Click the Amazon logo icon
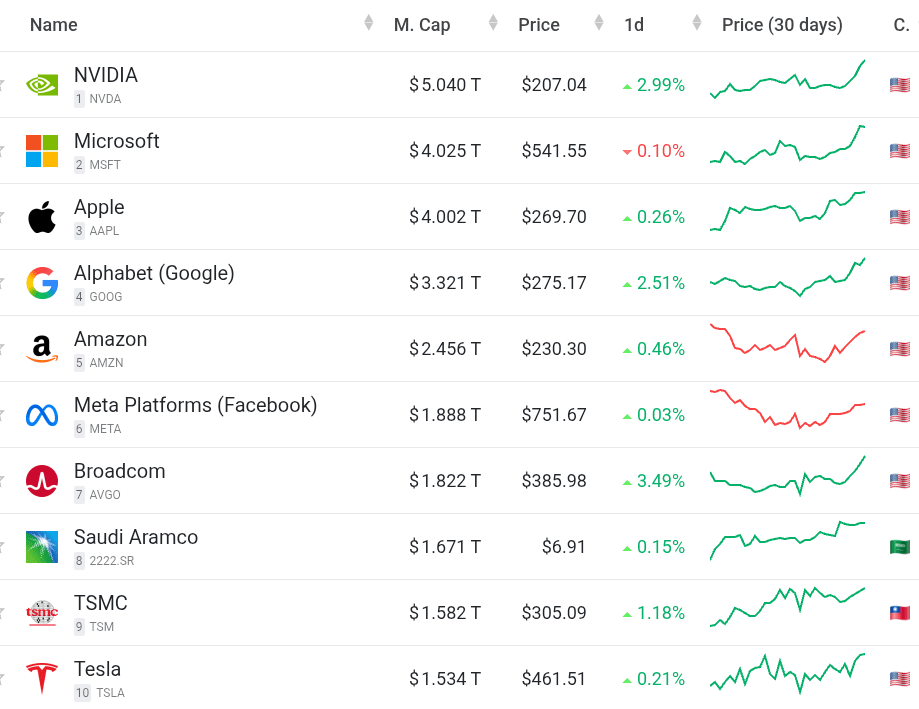Viewport: 919px width, 709px height. pos(42,349)
